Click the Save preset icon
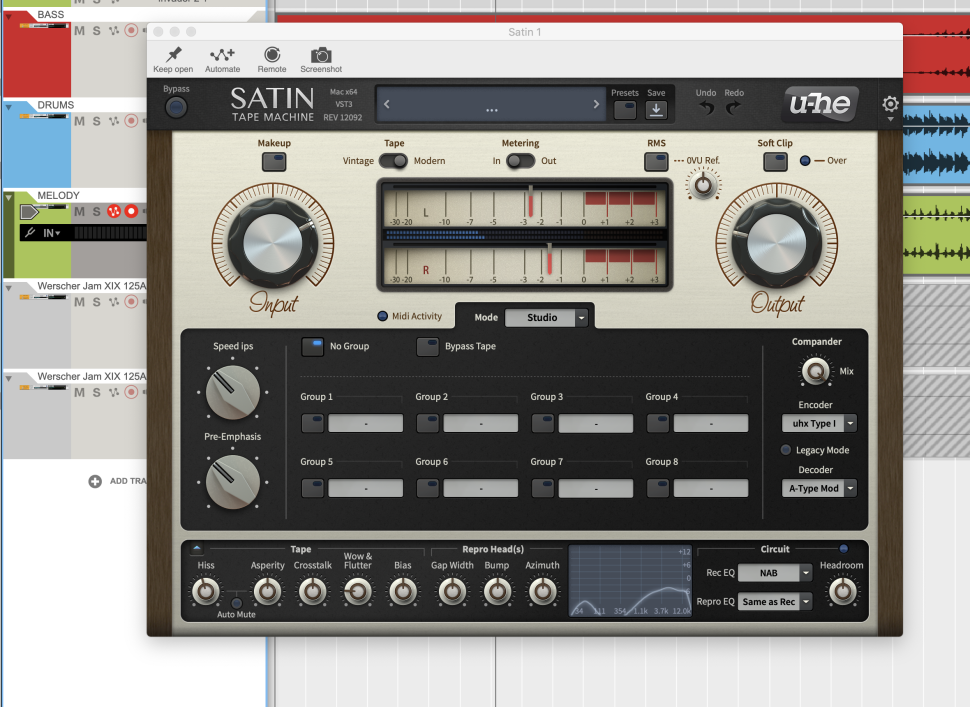970x707 pixels. coord(656,110)
